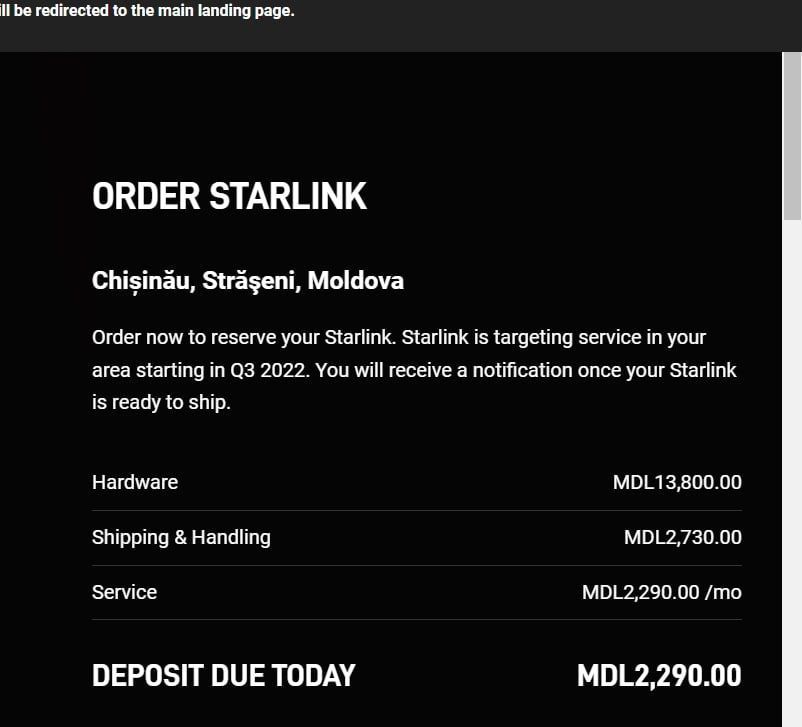Click the ORDER STARLINK heading
Viewport: 802px width, 727px height.
pyautogui.click(x=229, y=196)
